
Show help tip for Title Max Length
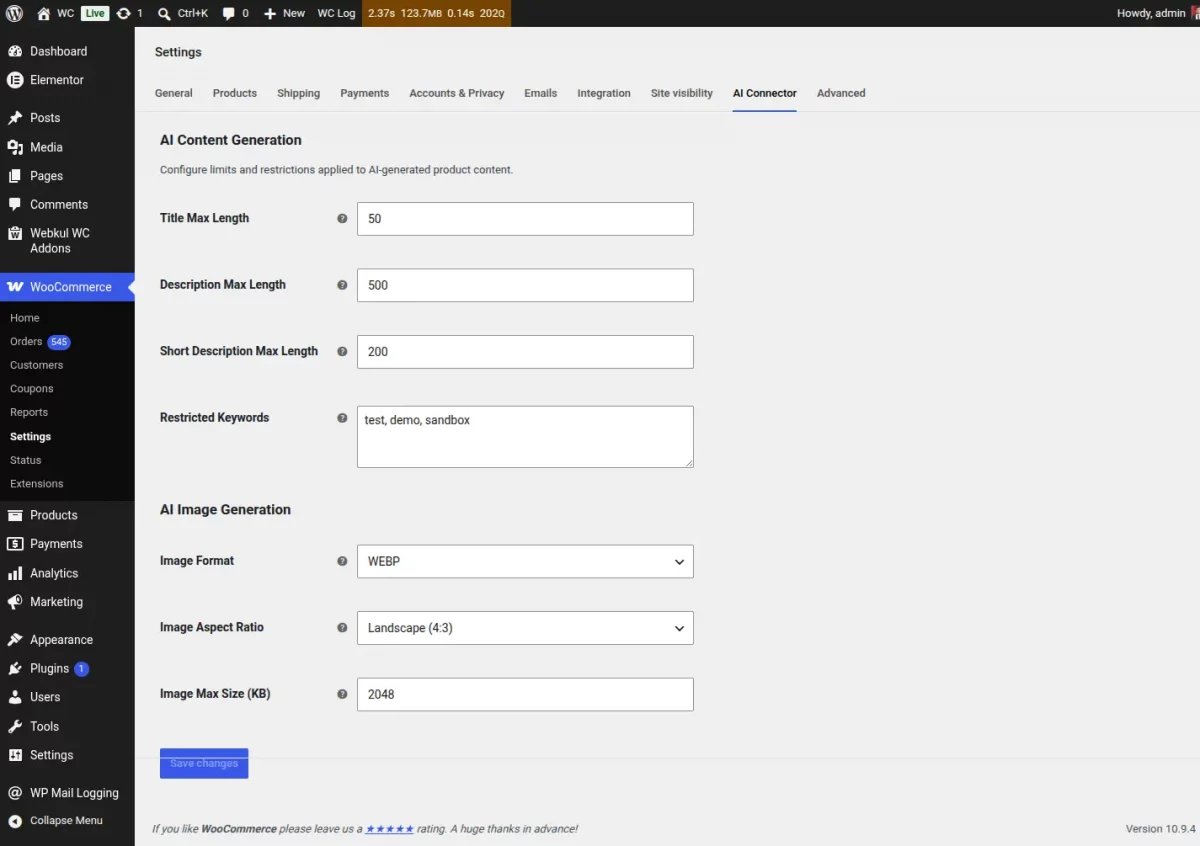(342, 218)
